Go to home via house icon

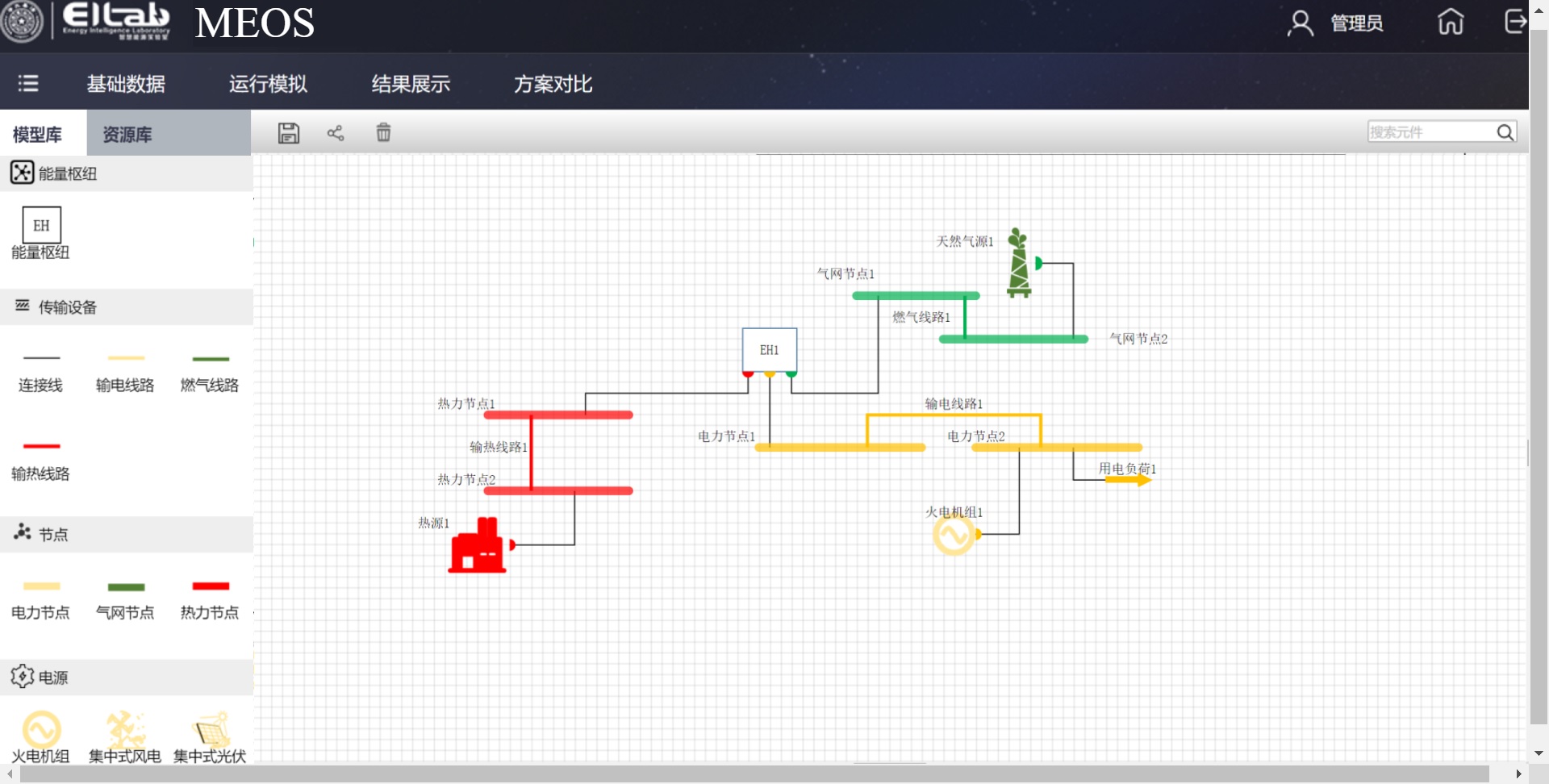click(1450, 22)
